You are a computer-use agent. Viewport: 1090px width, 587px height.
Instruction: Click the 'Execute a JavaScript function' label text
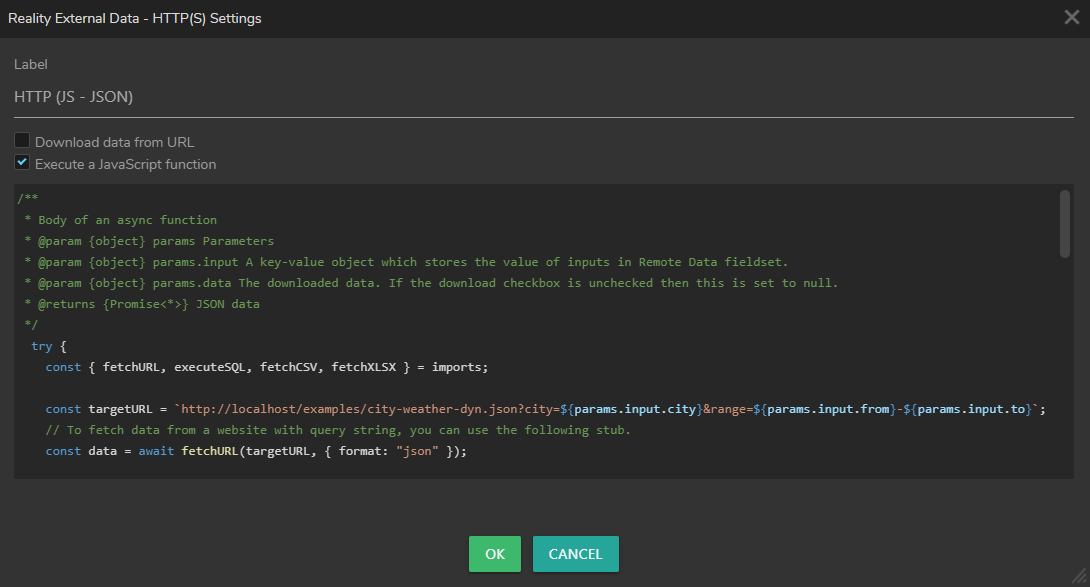coord(126,164)
